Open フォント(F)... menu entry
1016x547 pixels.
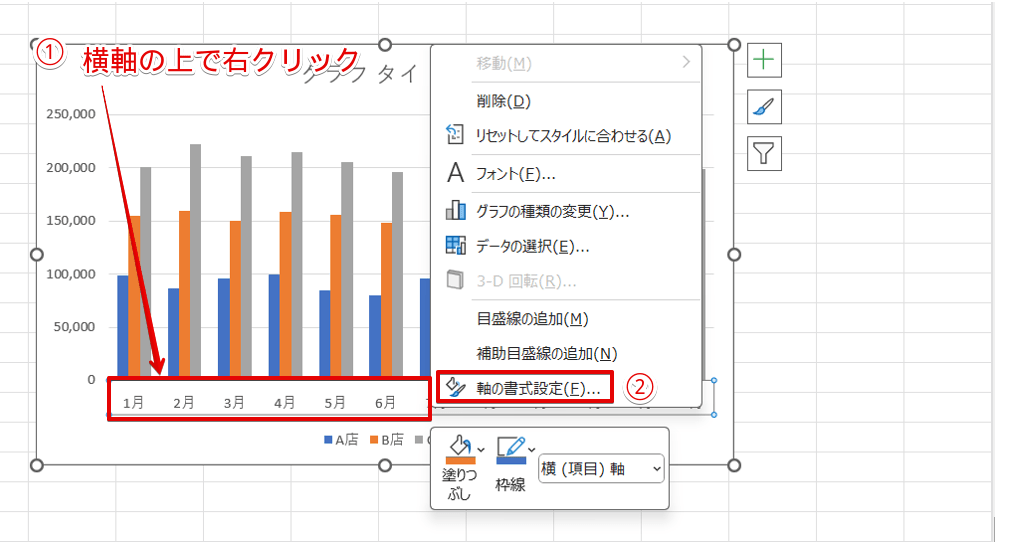pyautogui.click(x=516, y=174)
